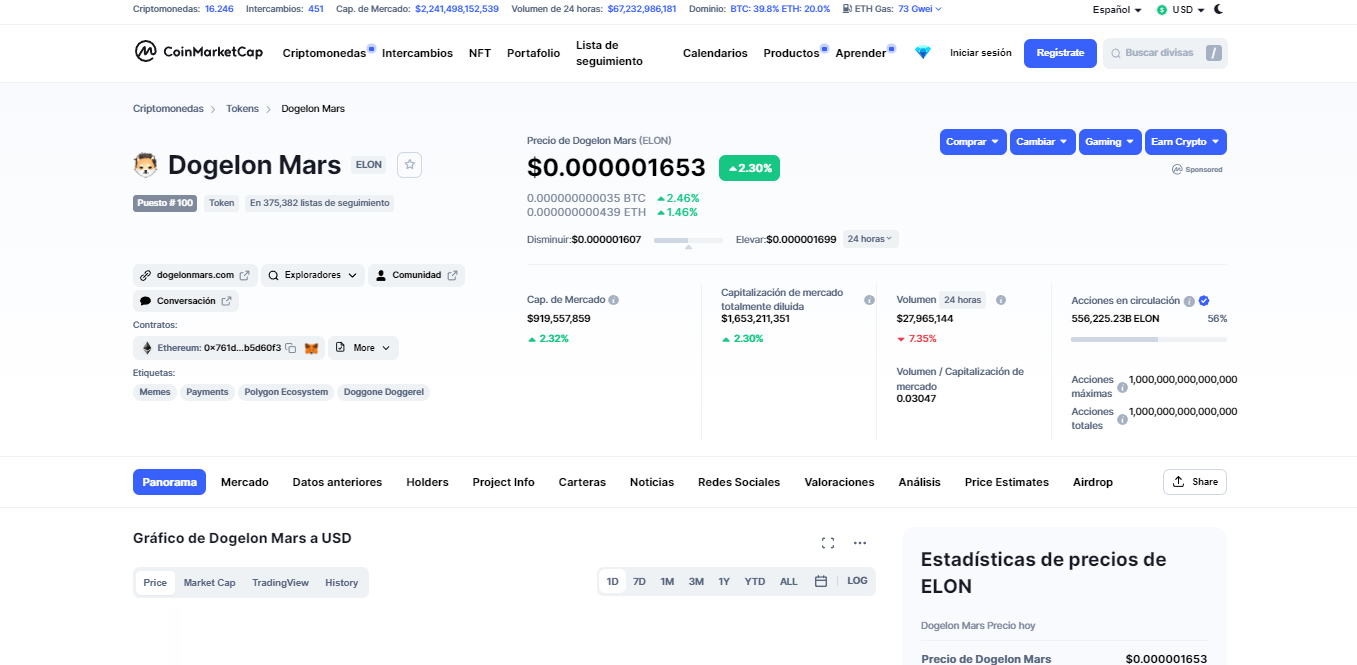Open the USD currency selector
The width and height of the screenshot is (1357, 665).
point(1181,9)
